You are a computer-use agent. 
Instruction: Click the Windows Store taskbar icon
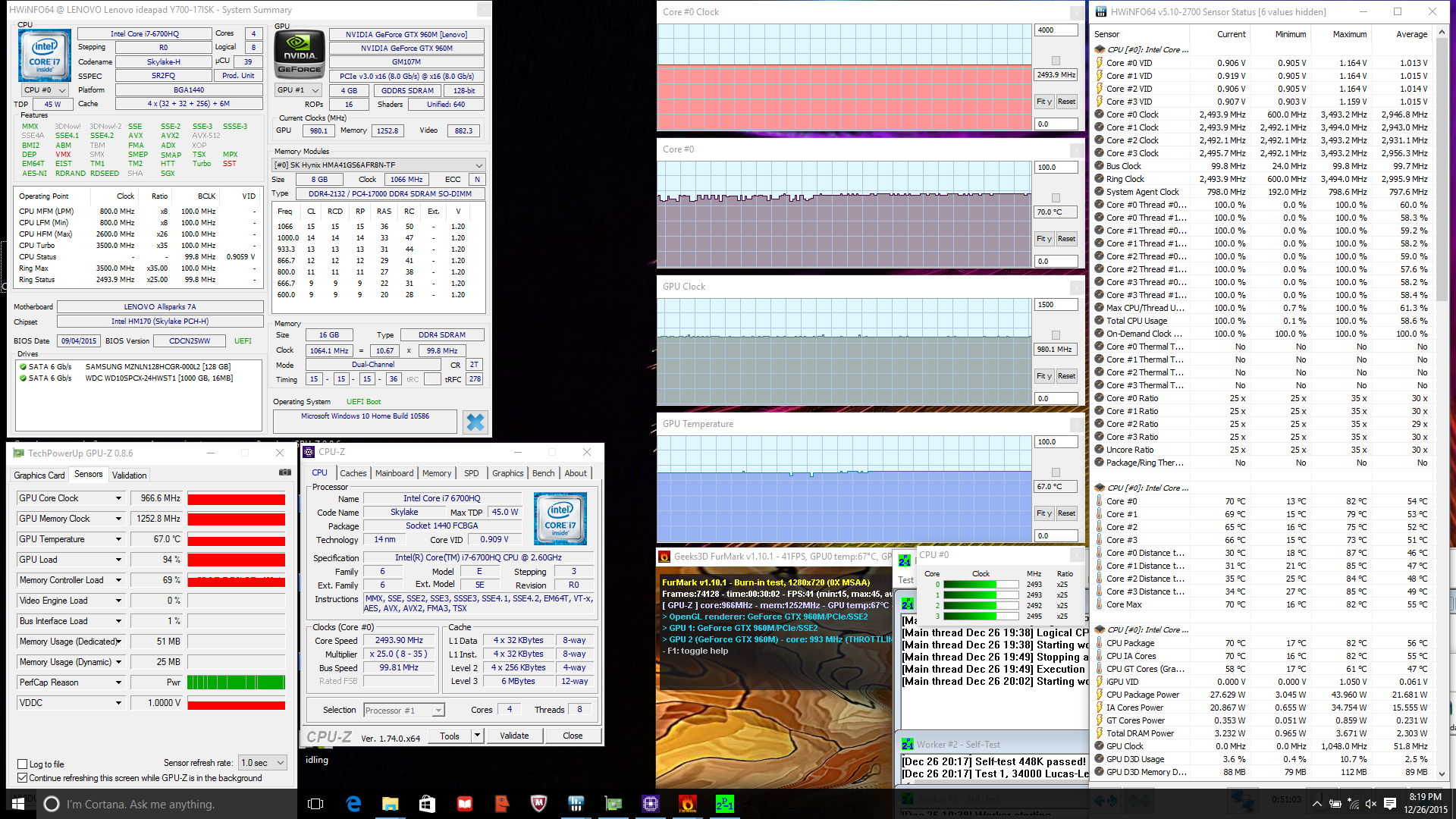427,804
